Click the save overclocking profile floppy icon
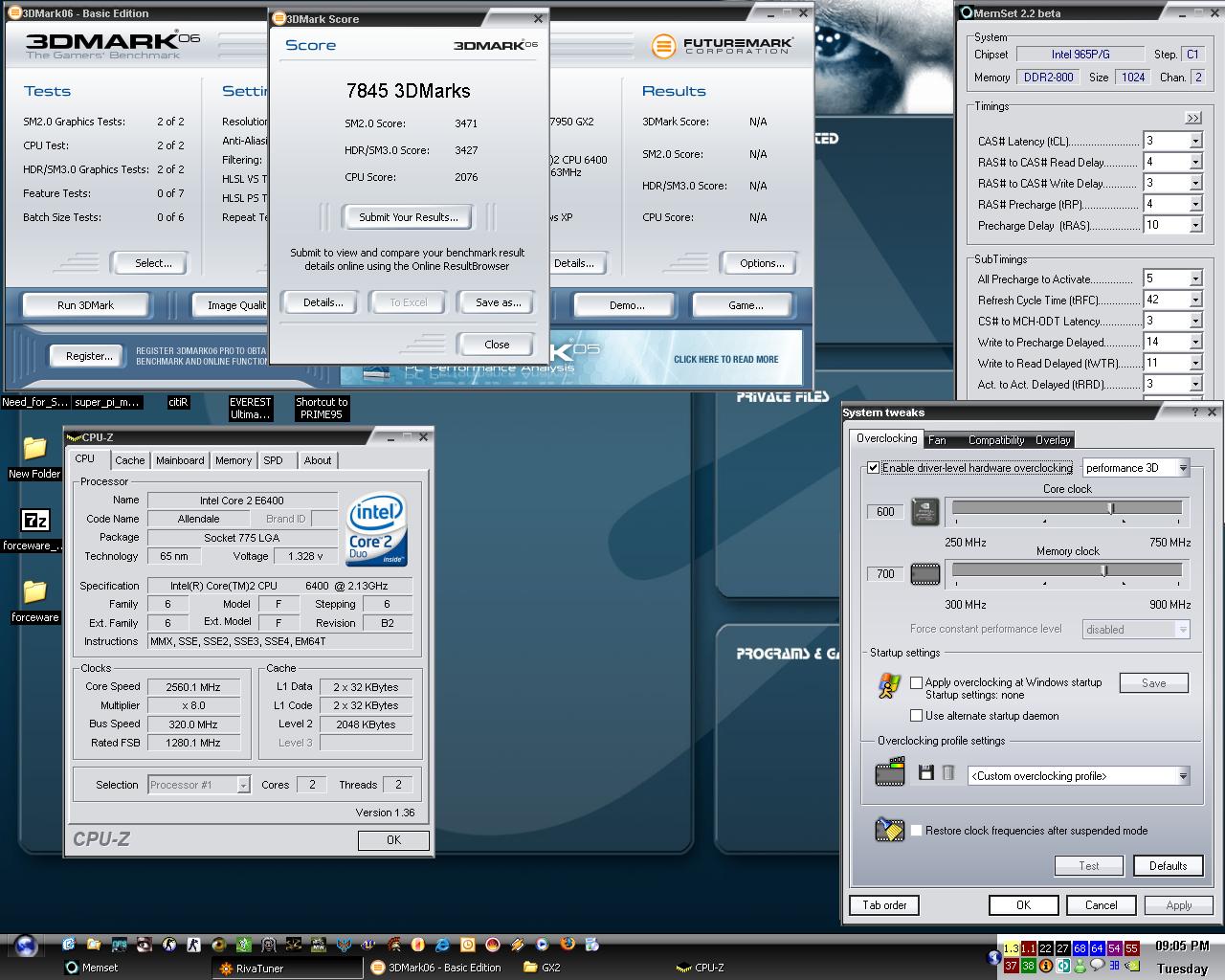 click(x=925, y=772)
